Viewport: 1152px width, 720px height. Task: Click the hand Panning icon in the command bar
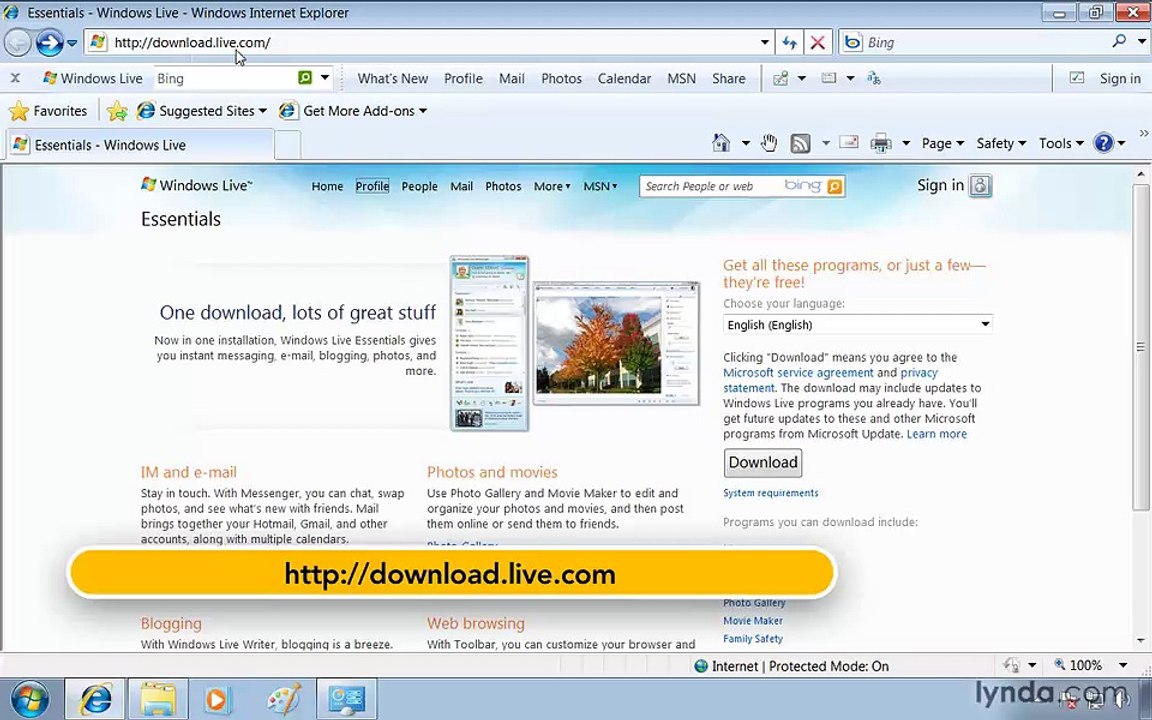[768, 143]
